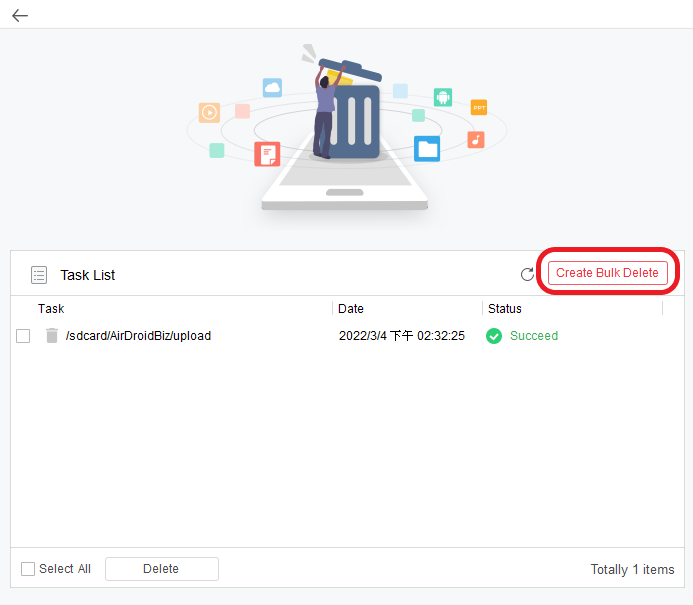Image resolution: width=693 pixels, height=605 pixels.
Task: Tick the /sdcard/AirDroidBiz/upload task checkbox
Action: [x=23, y=336]
